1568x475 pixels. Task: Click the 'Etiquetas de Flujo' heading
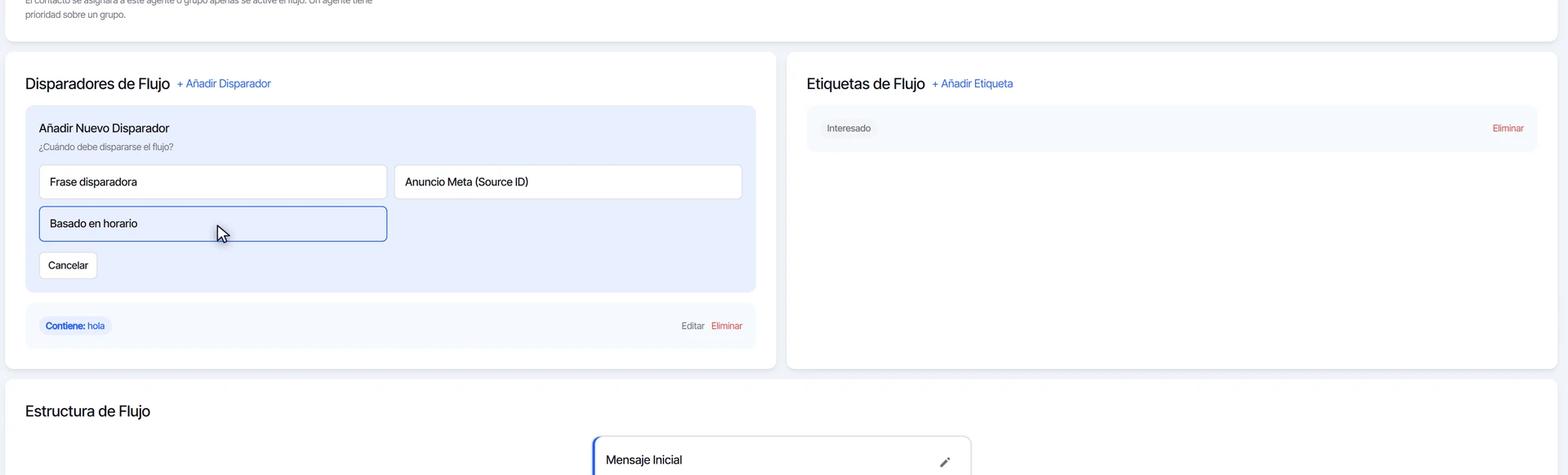pos(866,84)
